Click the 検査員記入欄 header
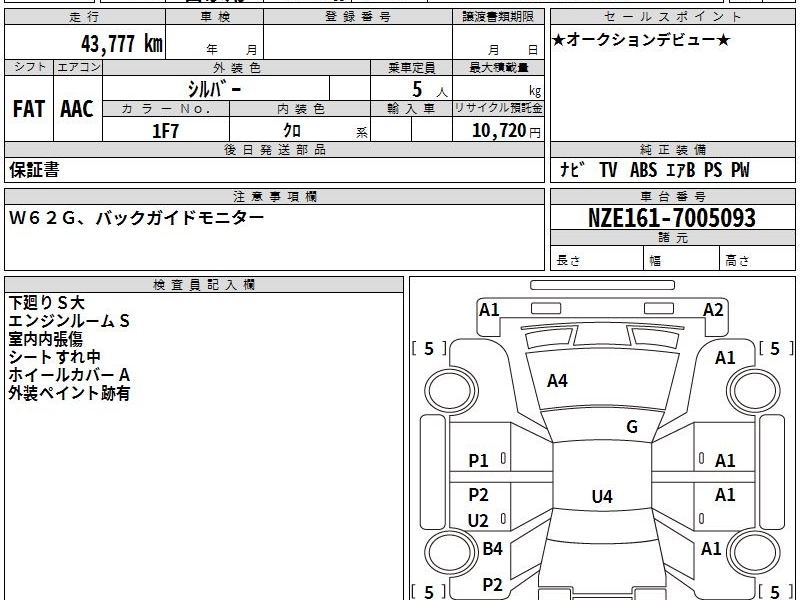The height and width of the screenshot is (600, 800). (204, 285)
